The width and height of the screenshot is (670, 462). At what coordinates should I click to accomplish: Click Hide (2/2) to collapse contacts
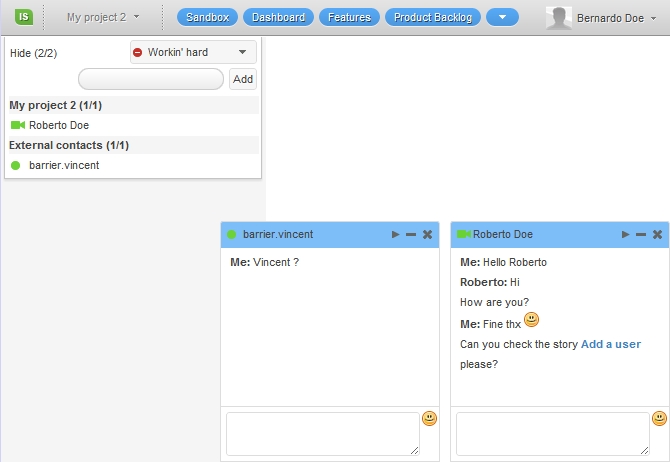[x=33, y=53]
